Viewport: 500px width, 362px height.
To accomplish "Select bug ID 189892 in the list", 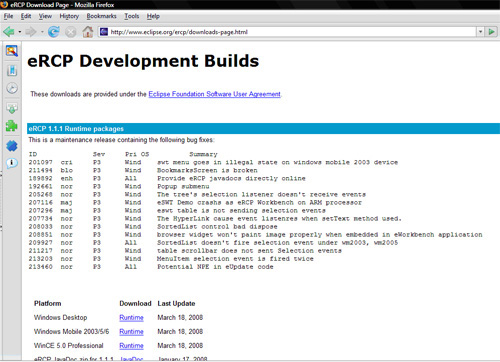I will (x=40, y=178).
